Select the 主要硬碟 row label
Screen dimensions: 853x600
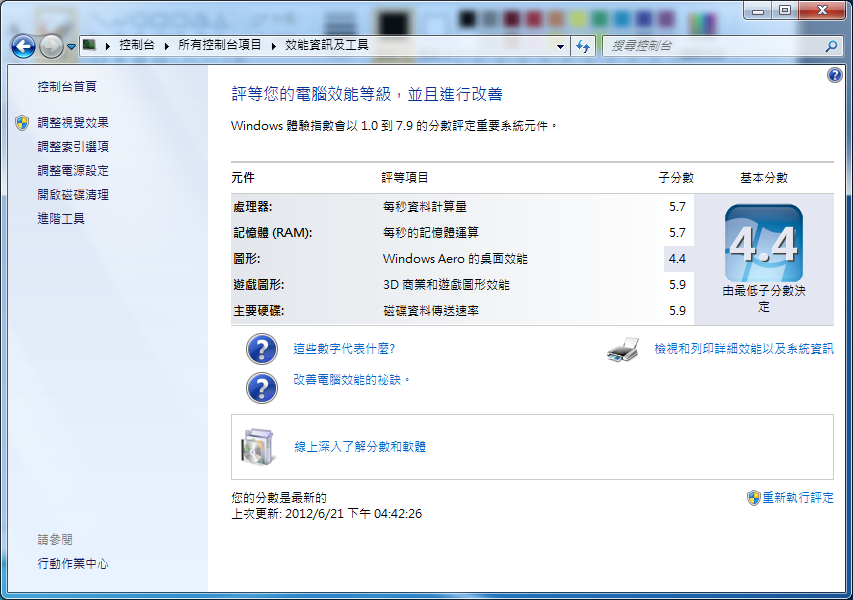(258, 311)
